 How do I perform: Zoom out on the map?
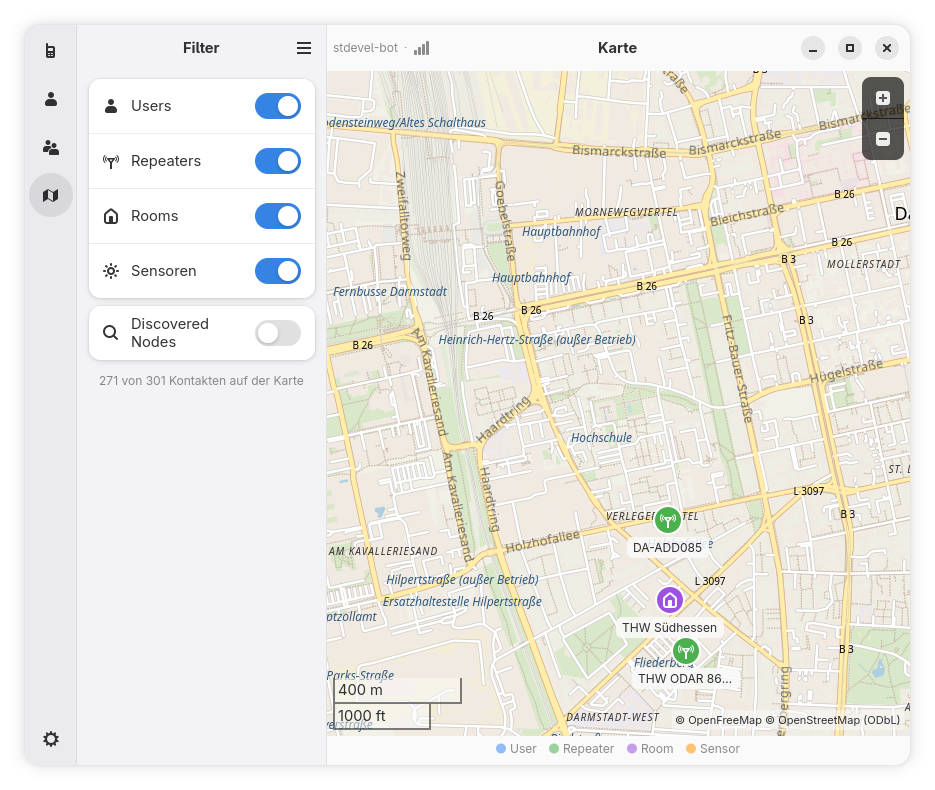883,139
